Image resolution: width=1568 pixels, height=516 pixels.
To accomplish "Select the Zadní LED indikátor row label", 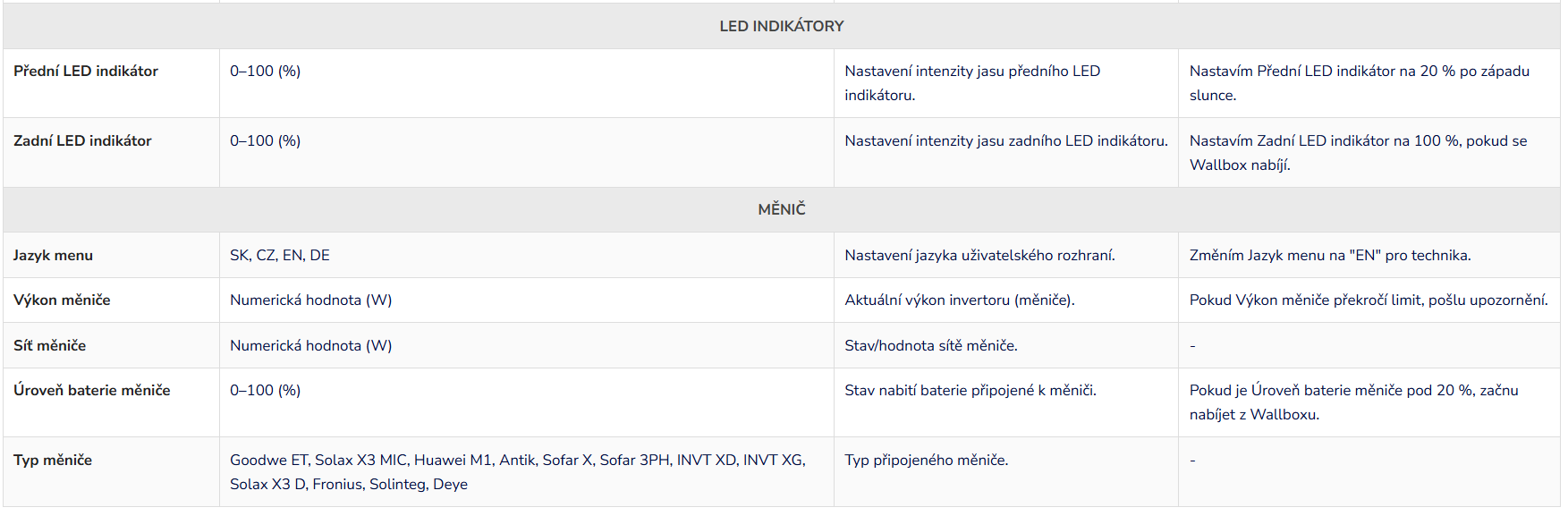I will tap(82, 141).
